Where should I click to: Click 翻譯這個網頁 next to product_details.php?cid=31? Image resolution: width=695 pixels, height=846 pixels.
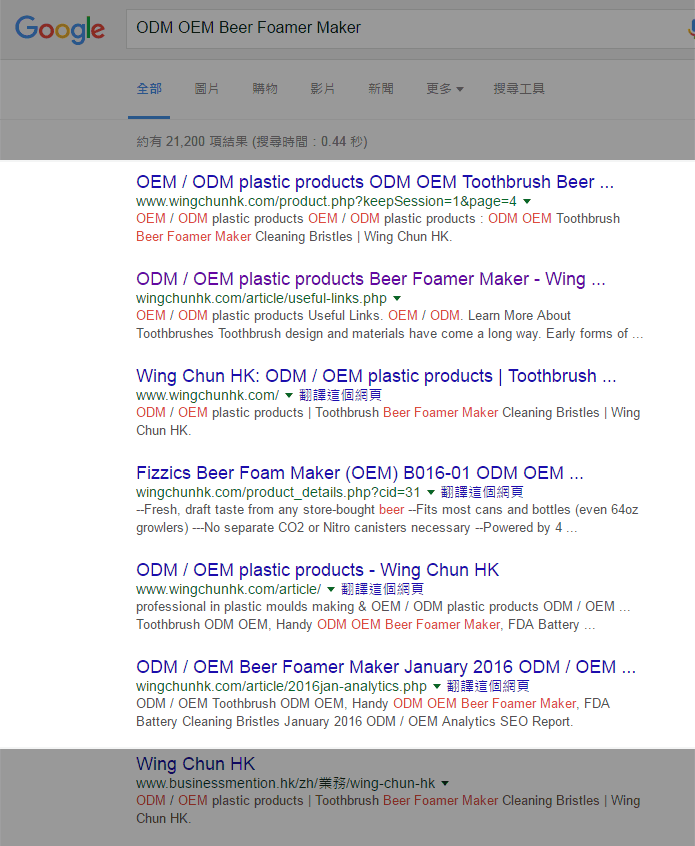tap(482, 492)
